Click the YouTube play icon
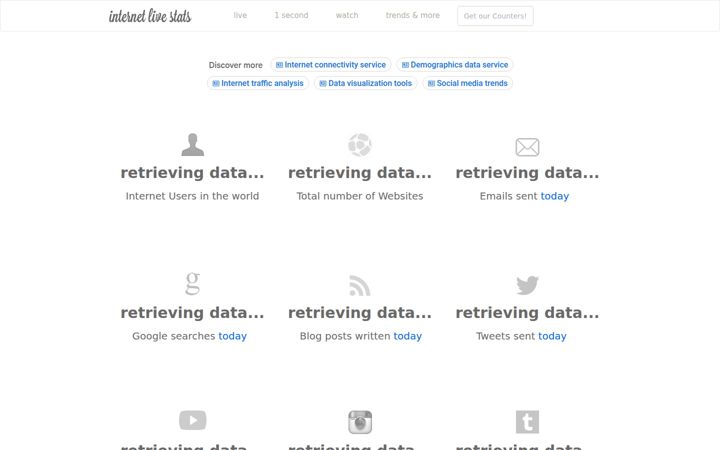 (192, 420)
